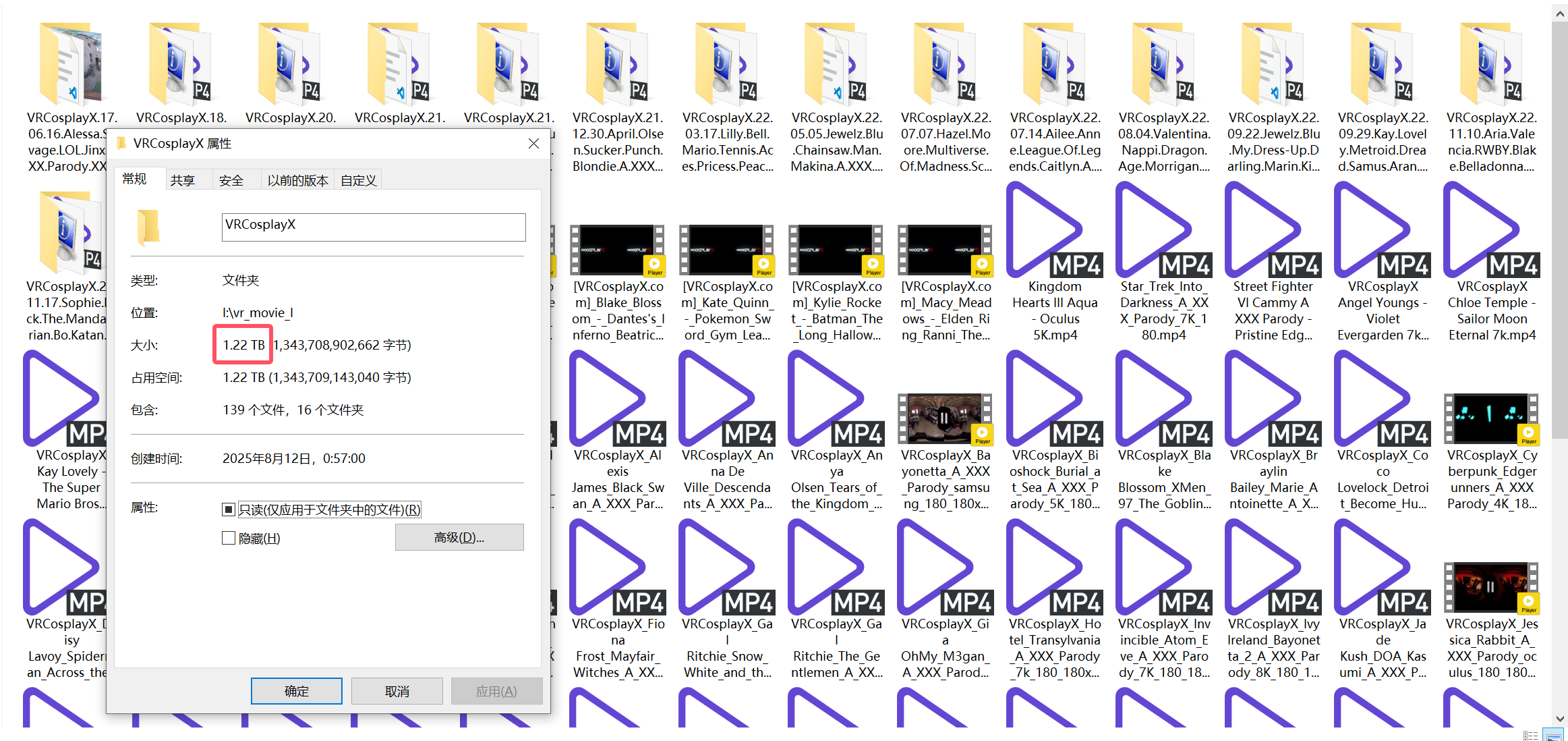Open the 安全 (Security) tab

point(231,180)
